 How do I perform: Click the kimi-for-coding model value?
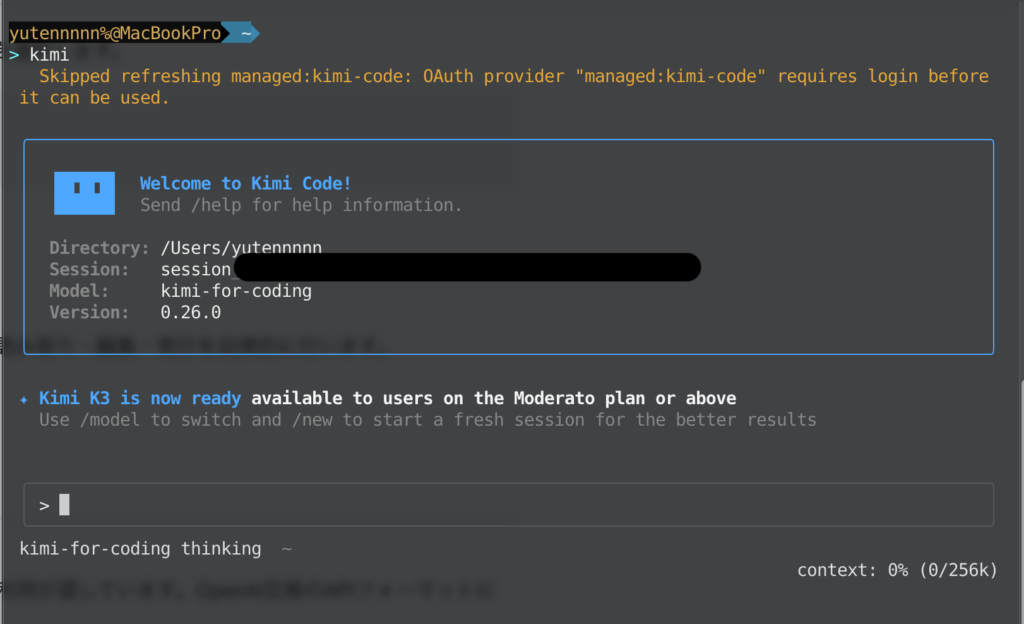(x=236, y=291)
